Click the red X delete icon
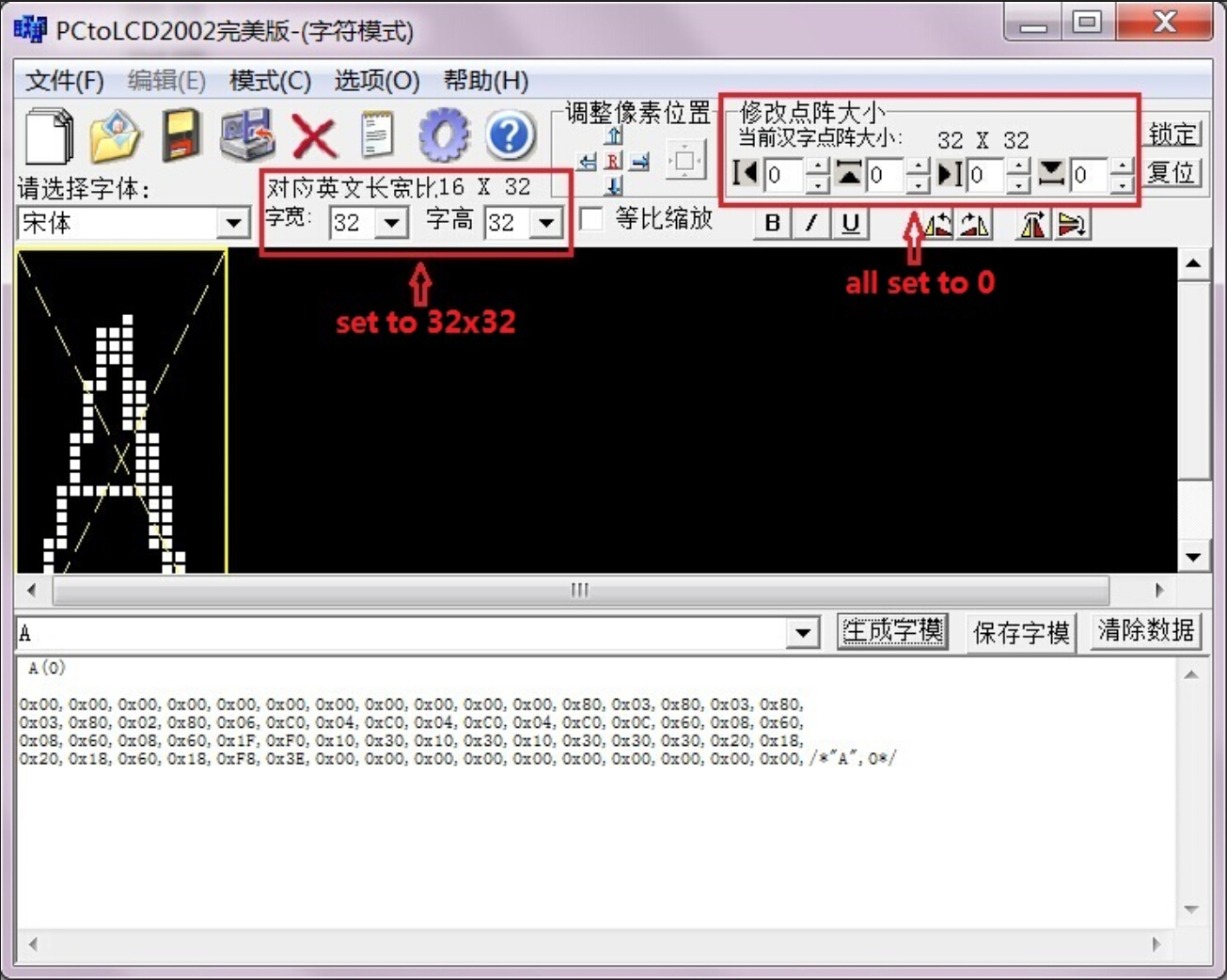 tap(314, 137)
